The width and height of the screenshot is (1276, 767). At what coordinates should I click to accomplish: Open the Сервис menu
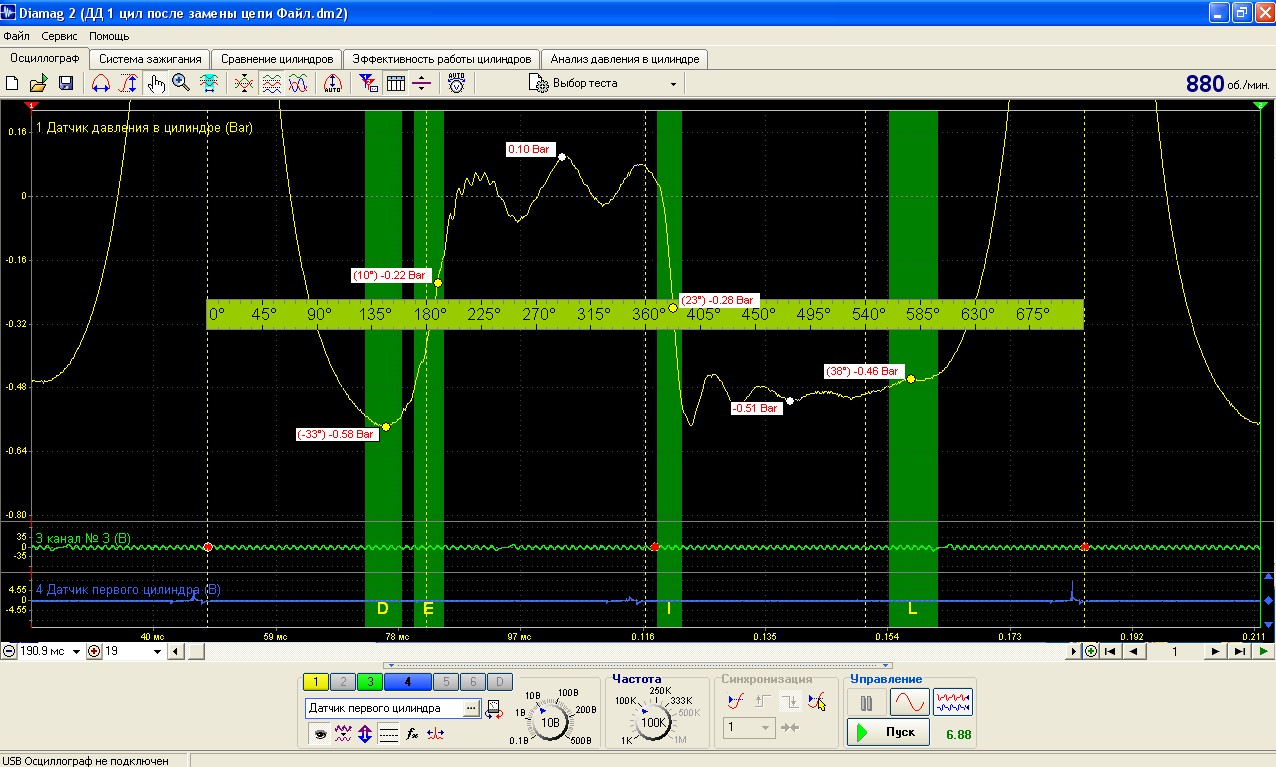61,36
